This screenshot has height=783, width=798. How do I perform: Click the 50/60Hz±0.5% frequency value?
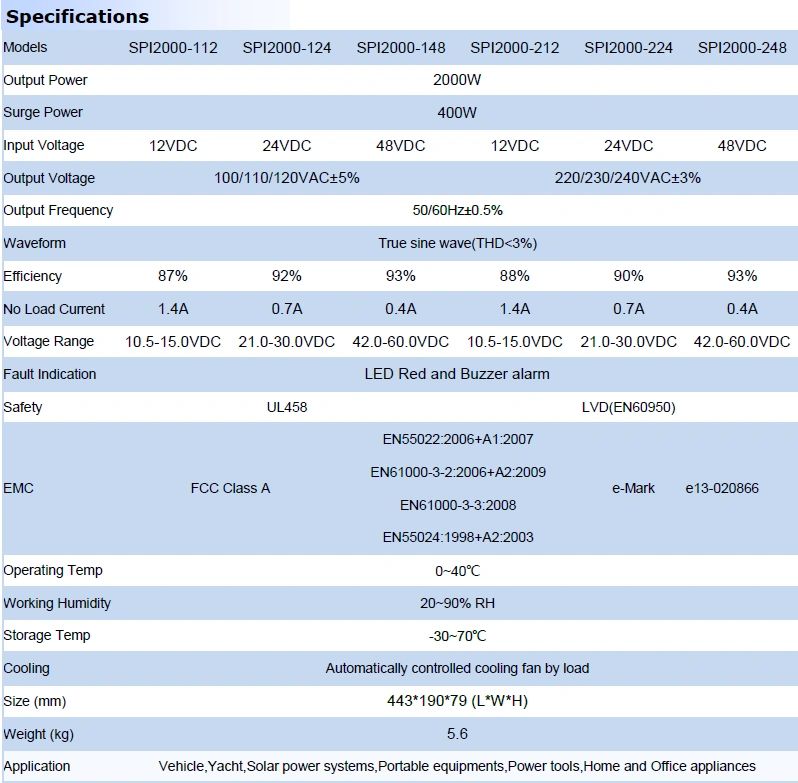(457, 210)
